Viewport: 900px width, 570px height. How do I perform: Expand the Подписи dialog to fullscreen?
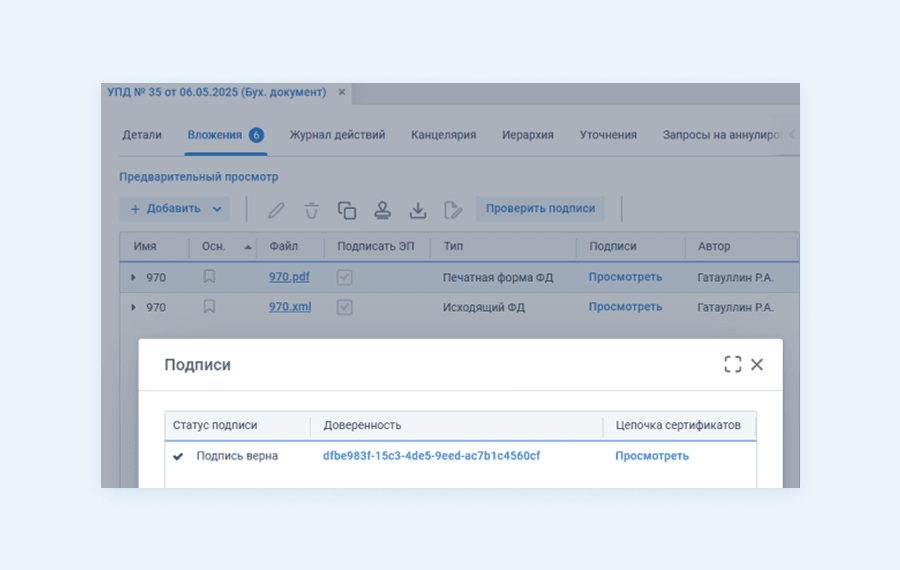(732, 364)
